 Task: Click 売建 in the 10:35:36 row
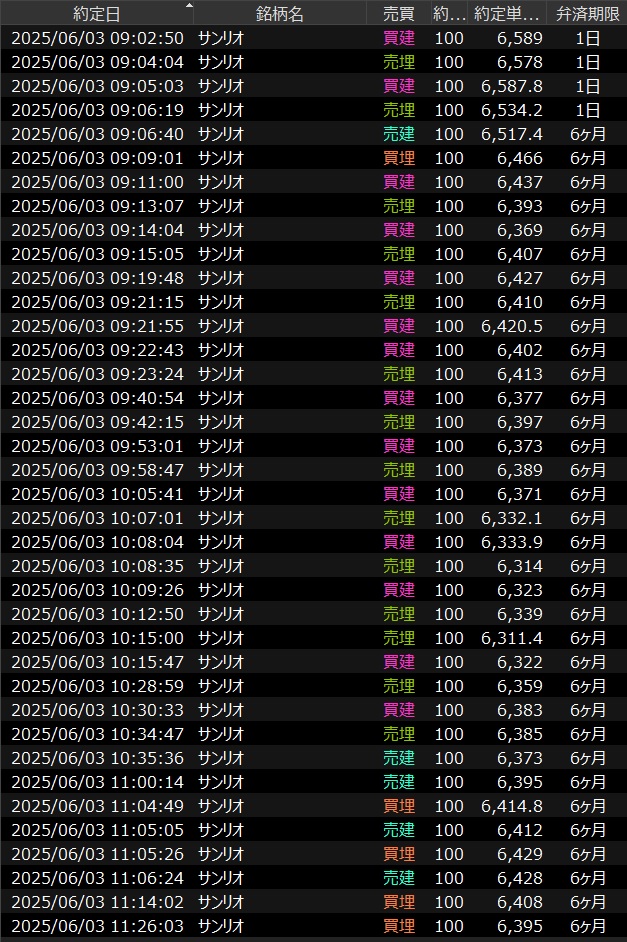point(399,758)
